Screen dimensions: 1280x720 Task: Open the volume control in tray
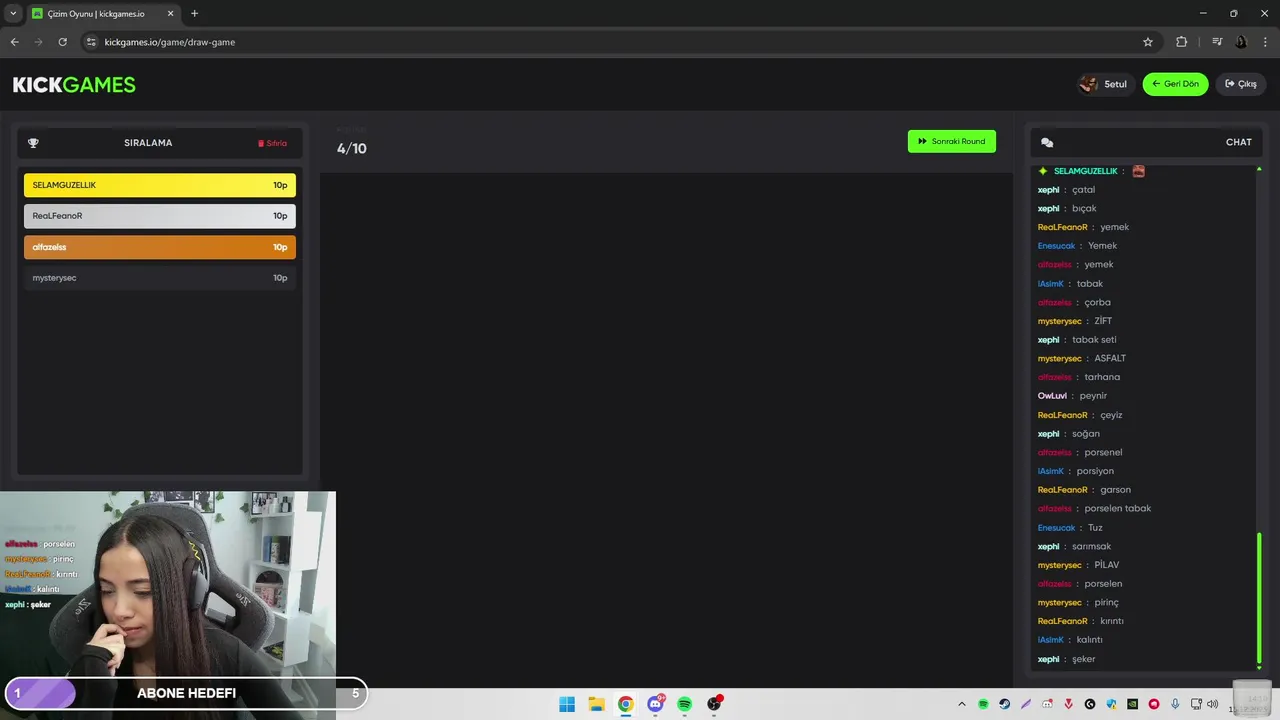tap(1213, 705)
